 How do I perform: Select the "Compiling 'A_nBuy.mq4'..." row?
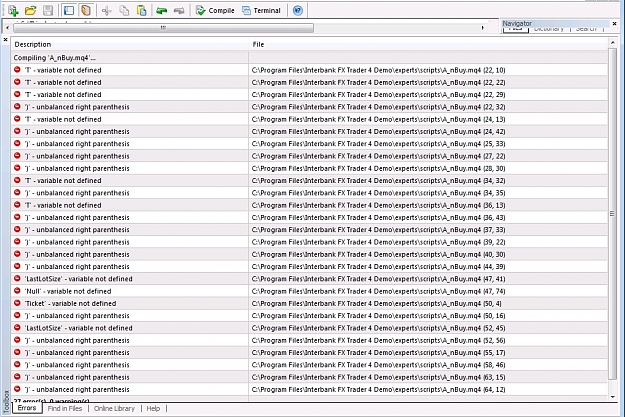click(x=309, y=58)
